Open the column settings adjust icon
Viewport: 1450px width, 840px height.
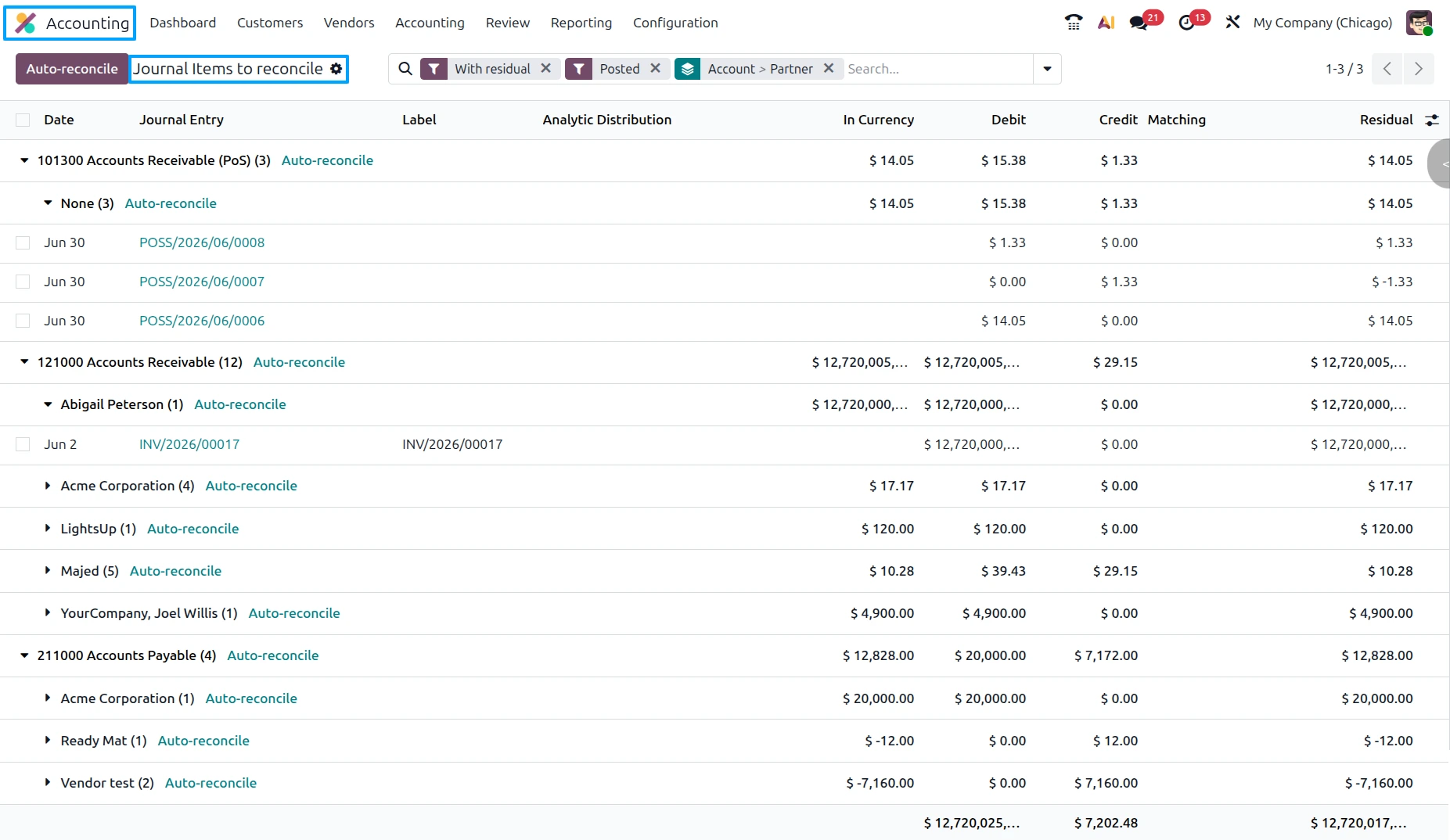(x=1432, y=120)
